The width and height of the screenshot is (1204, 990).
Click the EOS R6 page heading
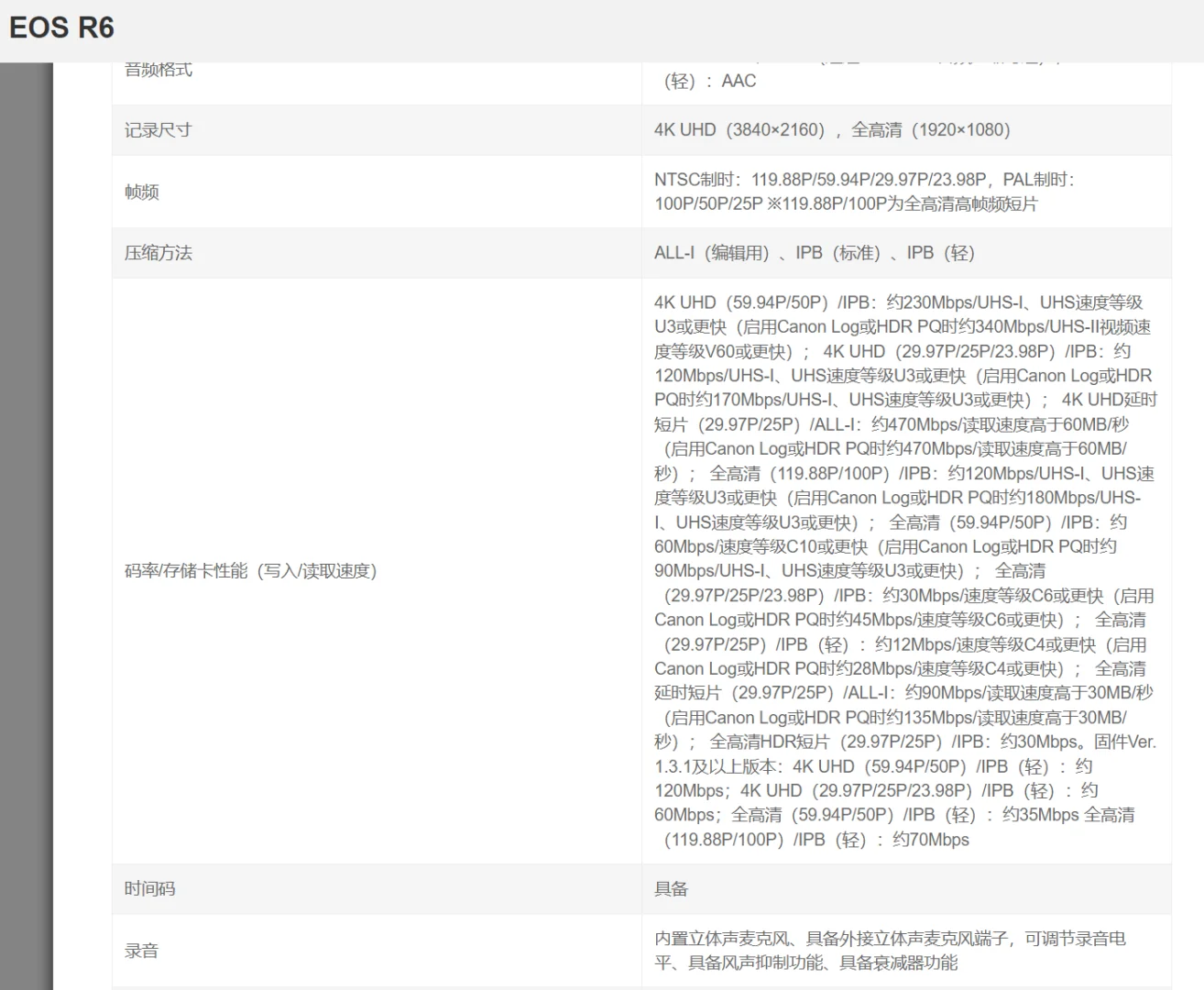60,27
